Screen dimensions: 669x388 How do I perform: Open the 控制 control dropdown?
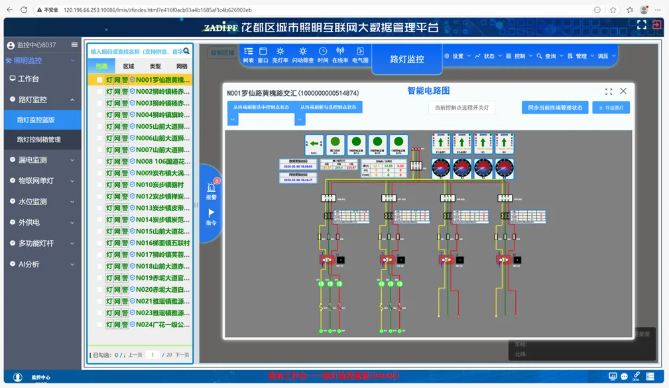[x=519, y=56]
